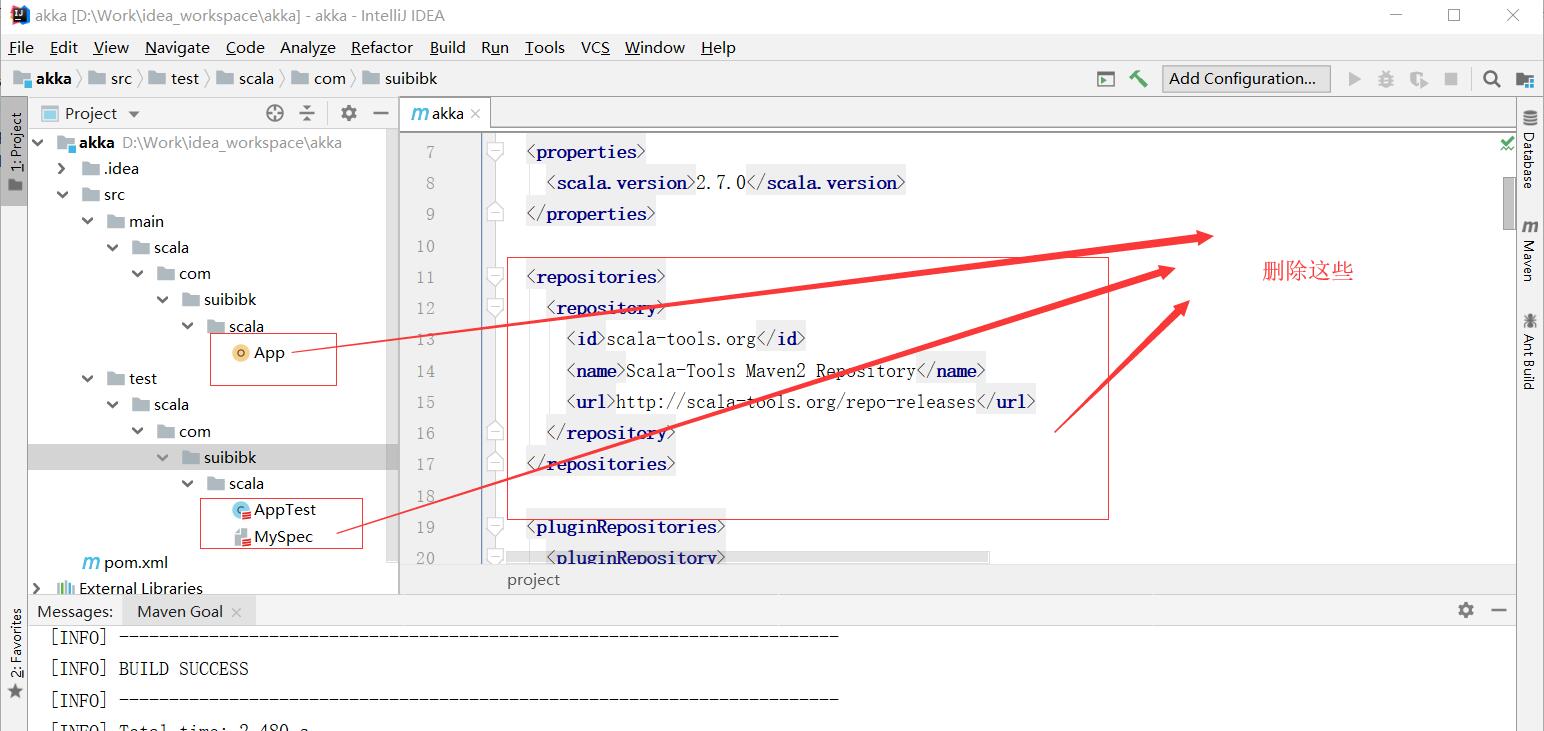Screen dimensions: 1544x731
Task: Open the VCS menu
Action: coord(595,47)
